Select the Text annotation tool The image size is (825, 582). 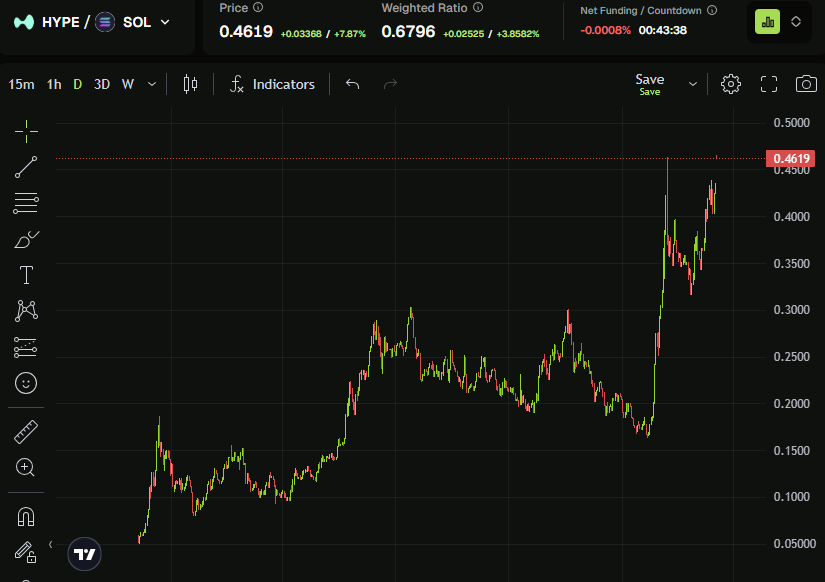(26, 275)
